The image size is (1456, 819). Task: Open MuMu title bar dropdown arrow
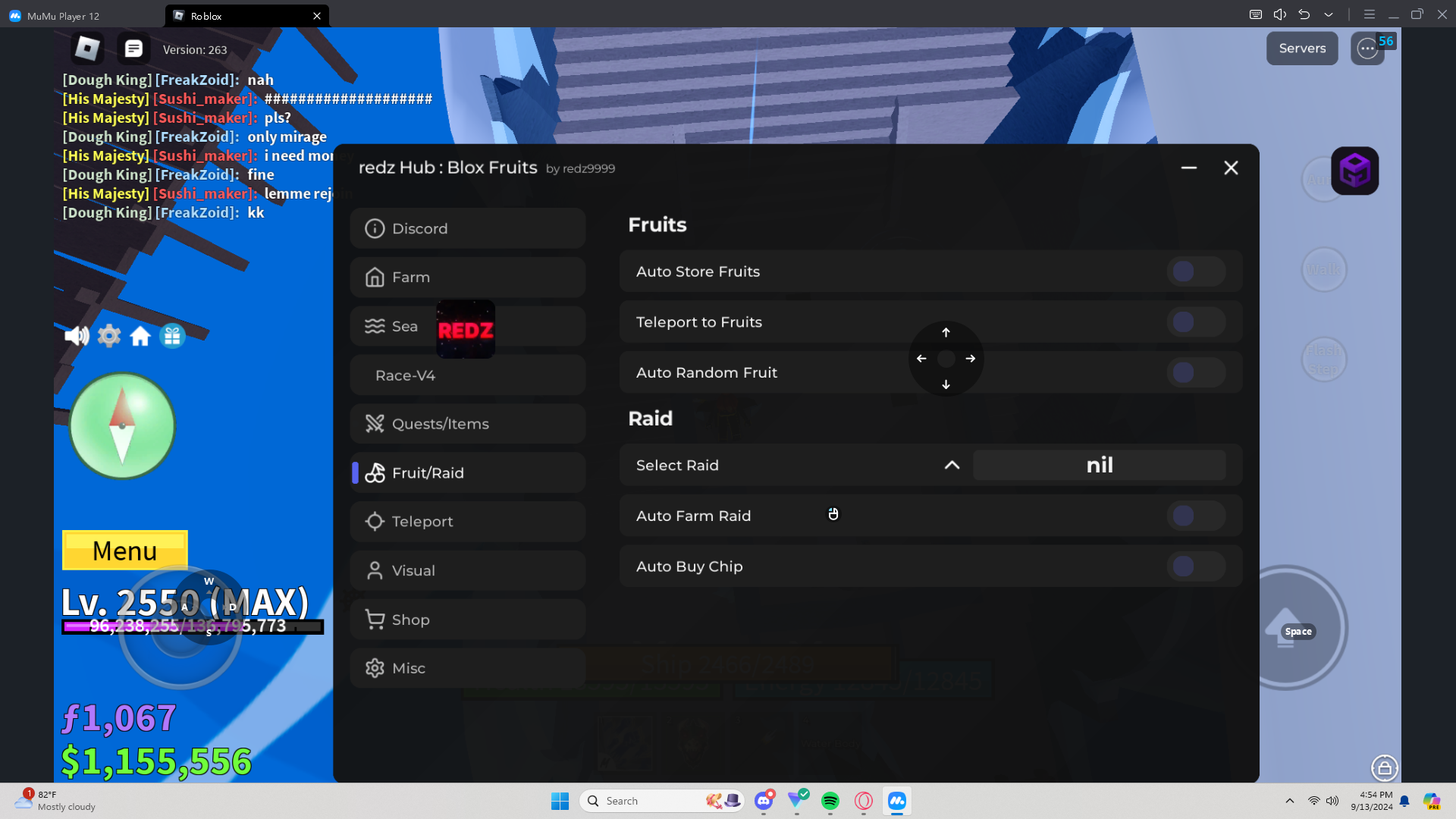point(1329,14)
